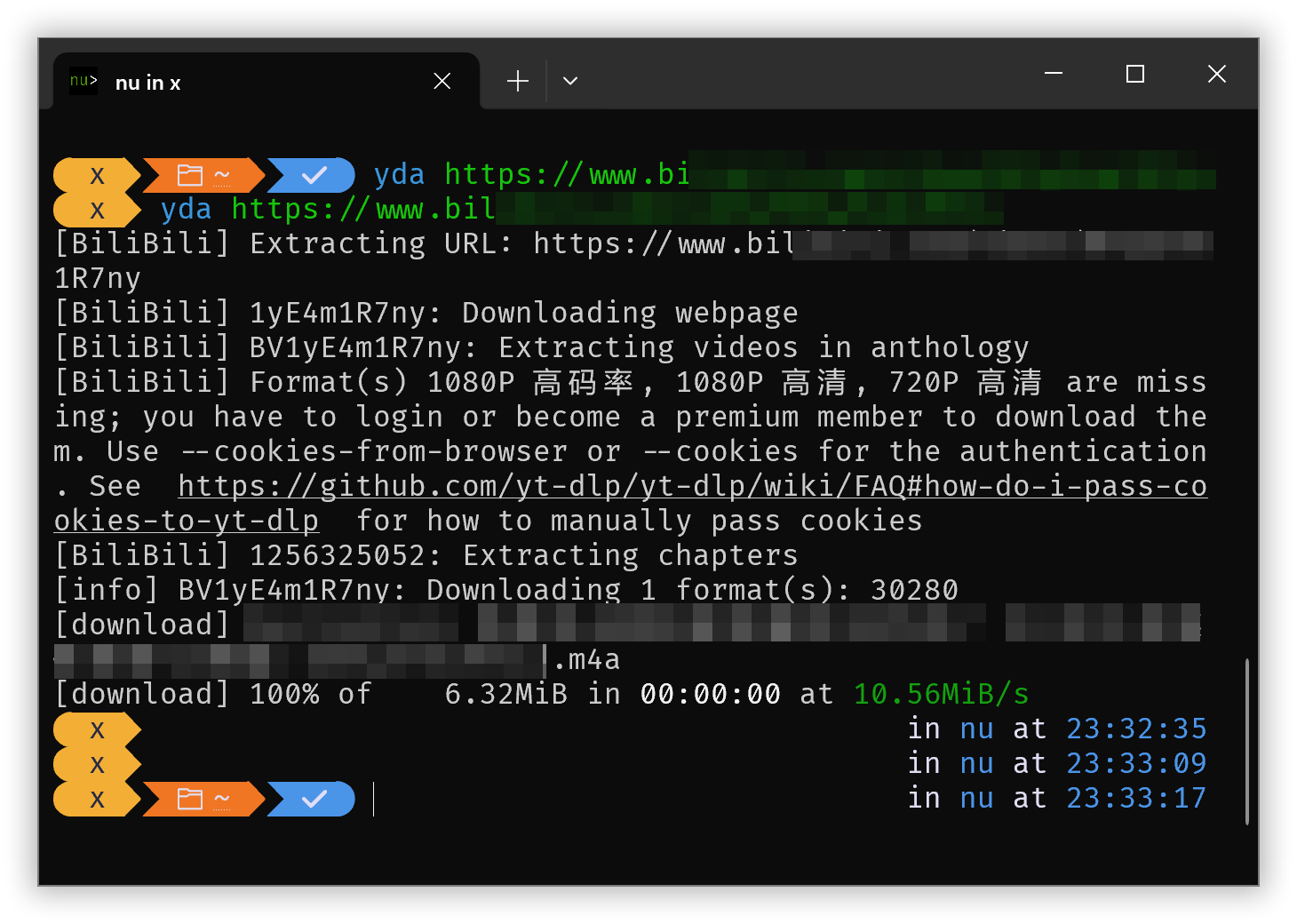
Task: Click the 'yda' command in top prompt line
Action: 399,175
